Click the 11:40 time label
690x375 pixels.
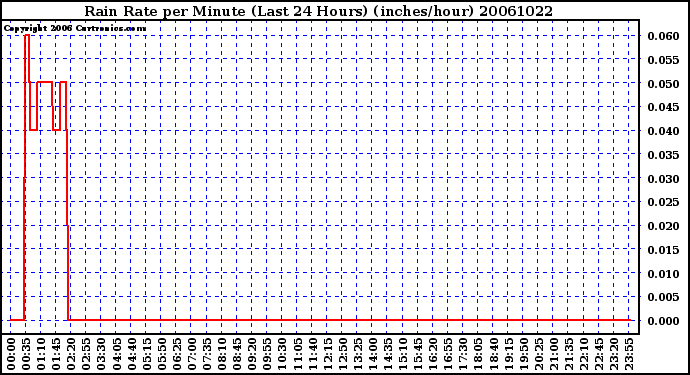[312, 354]
